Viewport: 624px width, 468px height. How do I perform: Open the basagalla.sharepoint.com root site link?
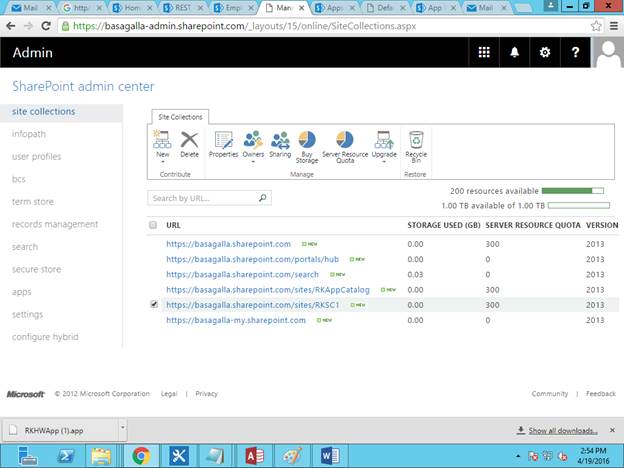point(228,244)
